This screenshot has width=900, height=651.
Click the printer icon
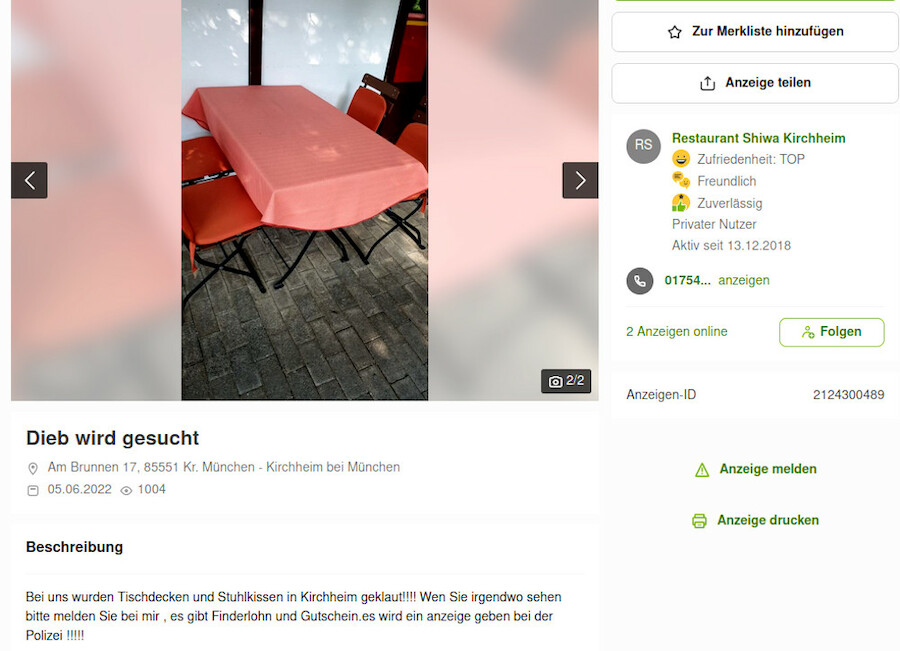pos(699,521)
